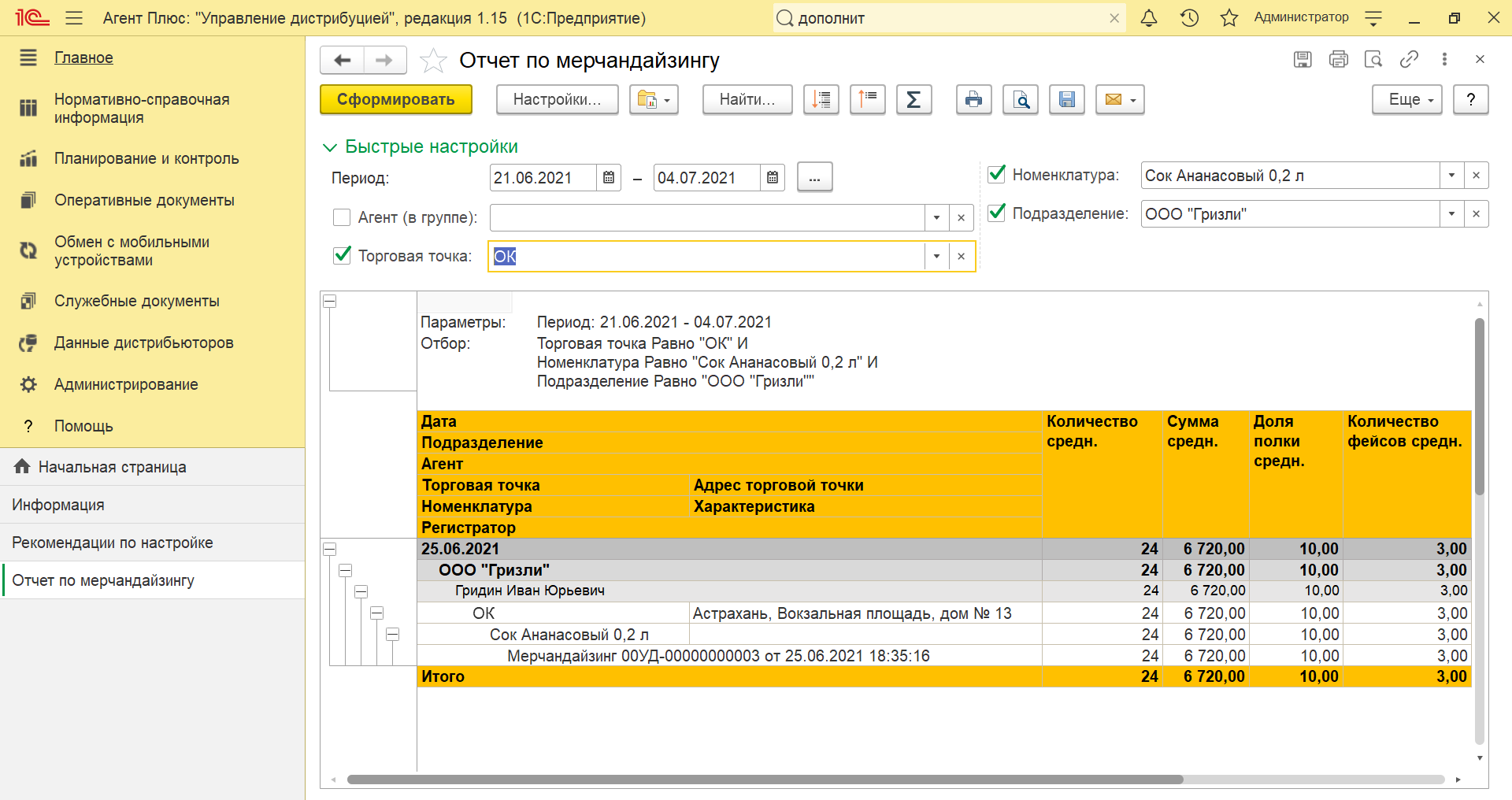This screenshot has height=800, width=1512.
Task: Expand all groups in the report
Action: pyautogui.click(x=868, y=100)
